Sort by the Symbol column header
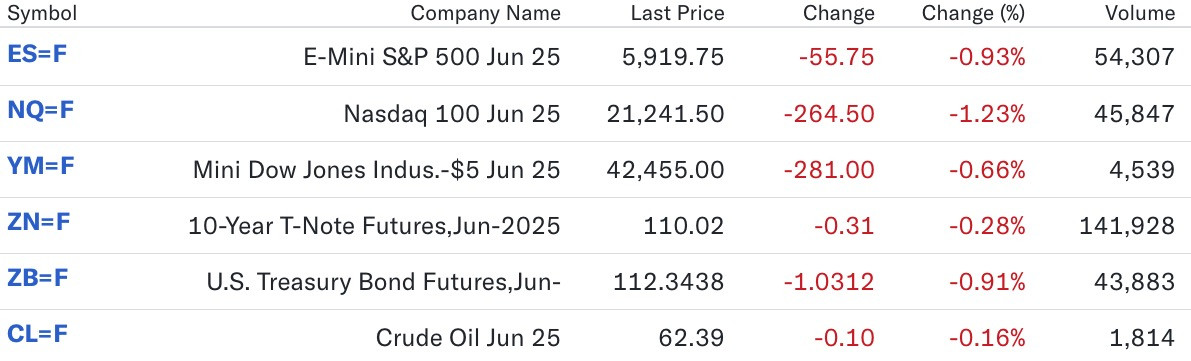Screen dimensions: 1191x361 click(x=42, y=13)
